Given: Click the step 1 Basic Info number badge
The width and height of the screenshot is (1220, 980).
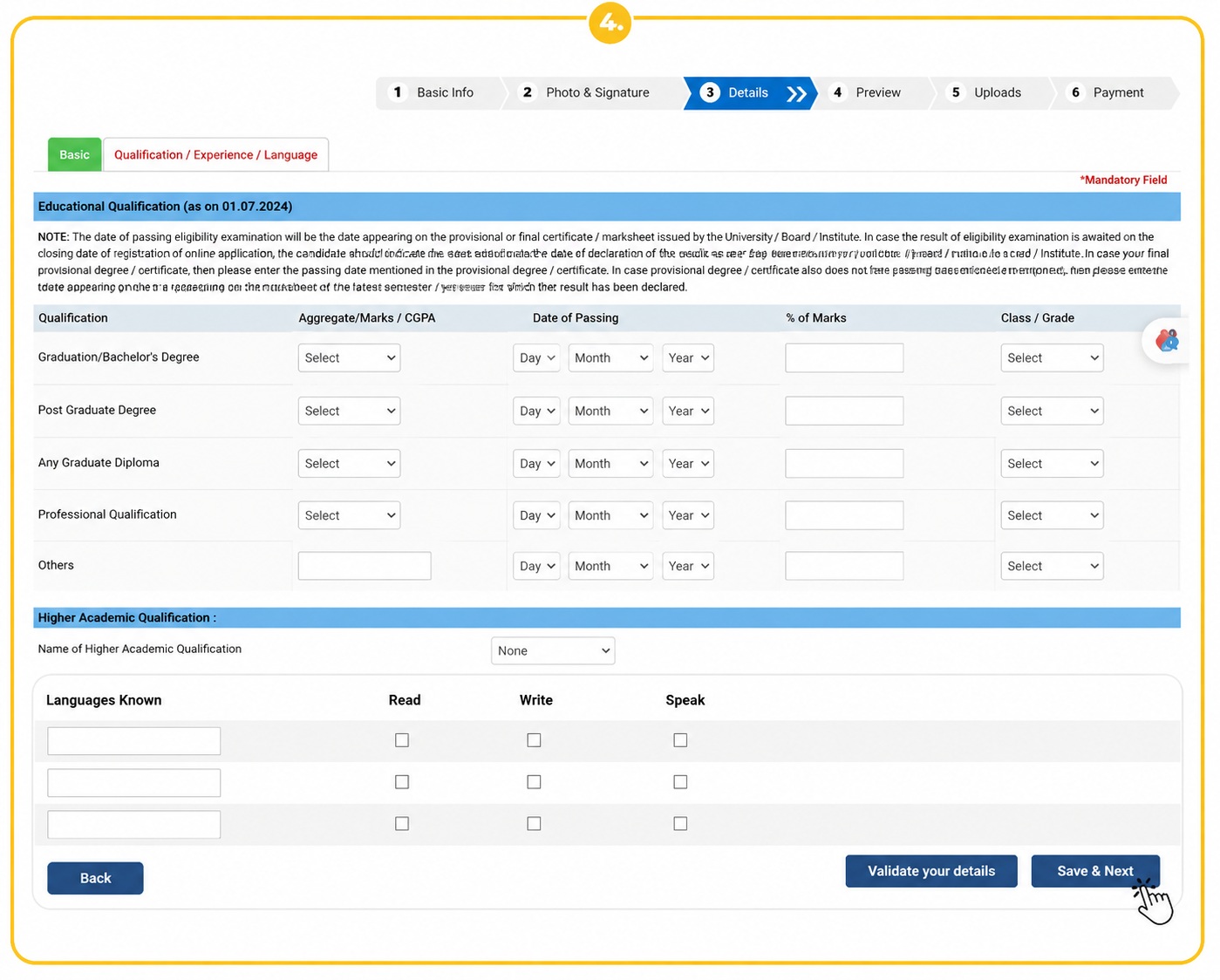Looking at the screenshot, I should [x=398, y=92].
